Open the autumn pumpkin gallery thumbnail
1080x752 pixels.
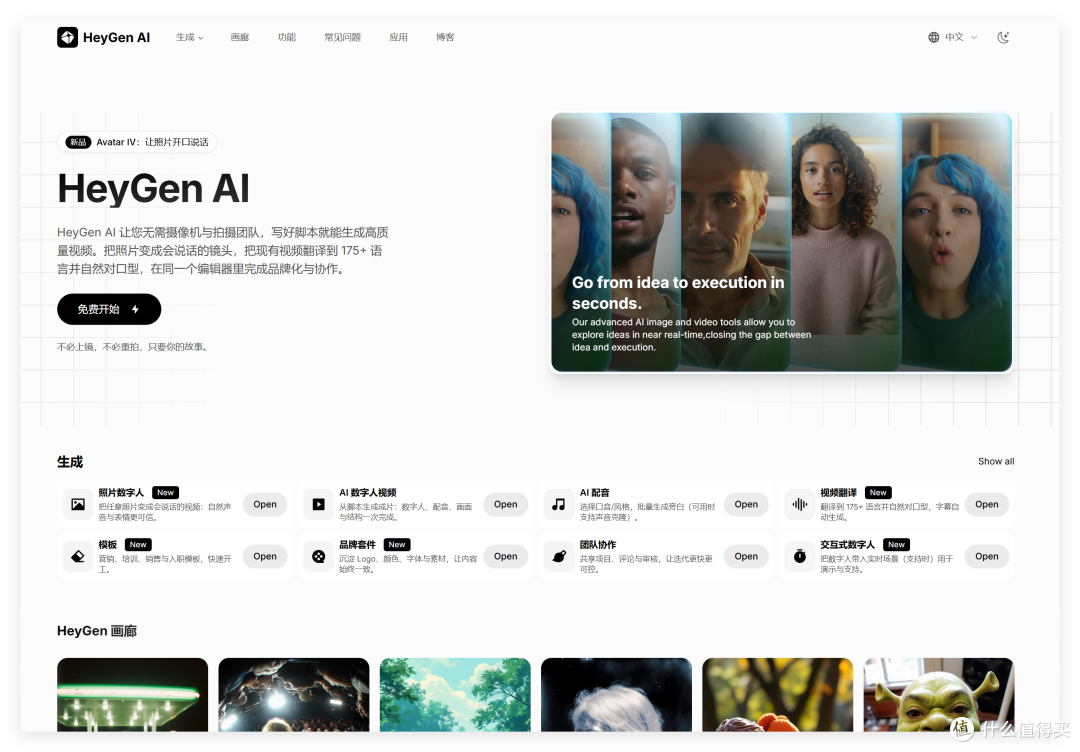(777, 694)
